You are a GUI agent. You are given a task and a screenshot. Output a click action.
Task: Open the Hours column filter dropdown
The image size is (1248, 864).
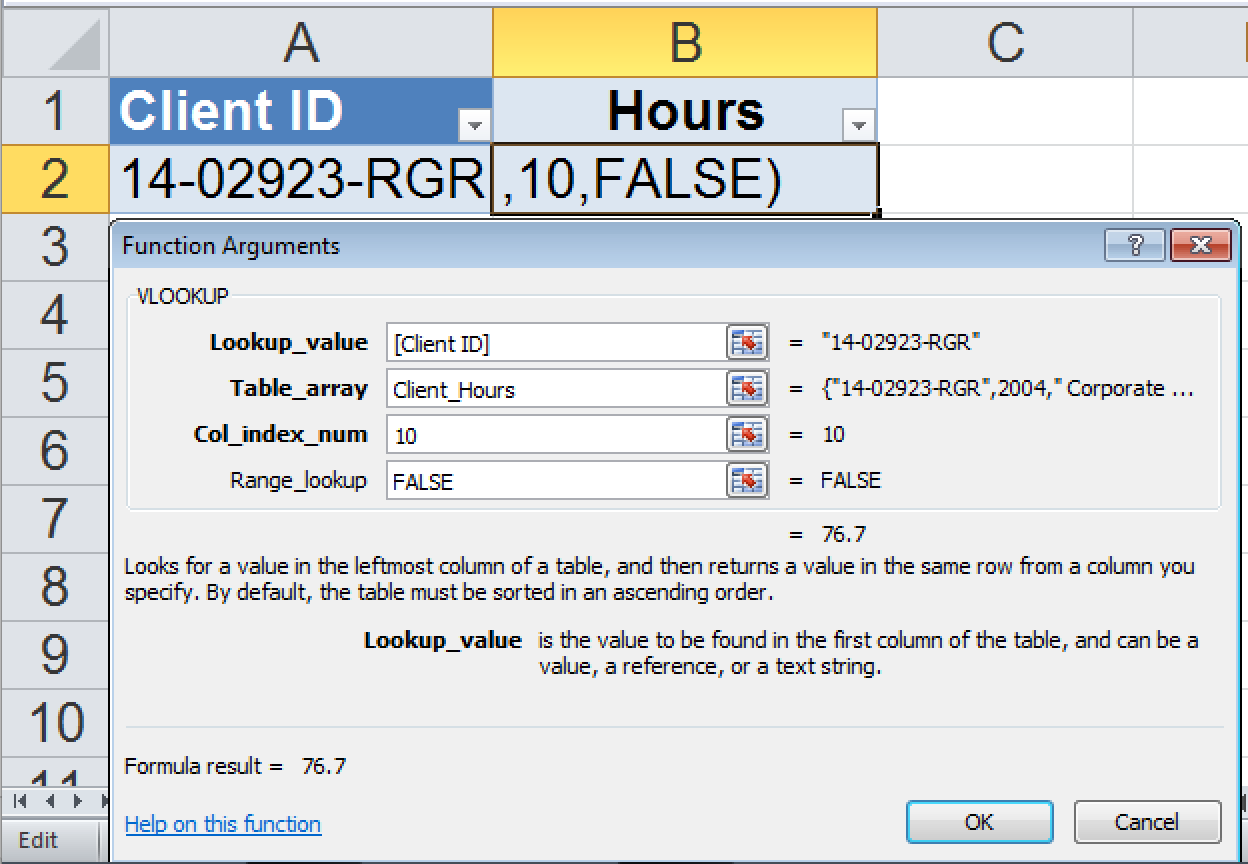(x=858, y=125)
